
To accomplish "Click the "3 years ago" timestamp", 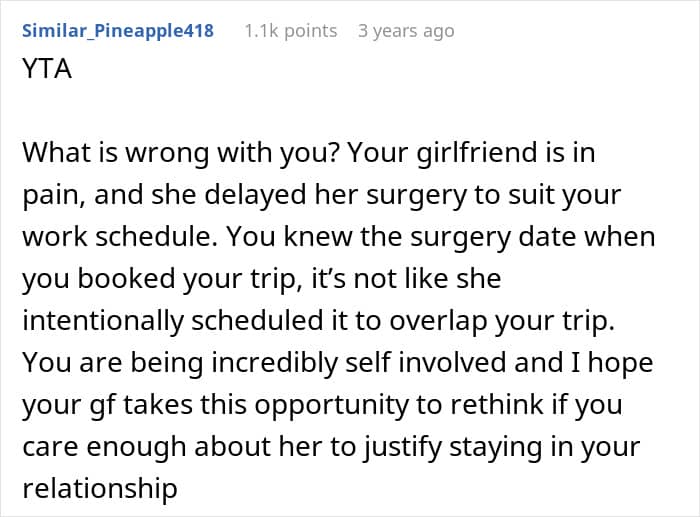I will 406,31.
